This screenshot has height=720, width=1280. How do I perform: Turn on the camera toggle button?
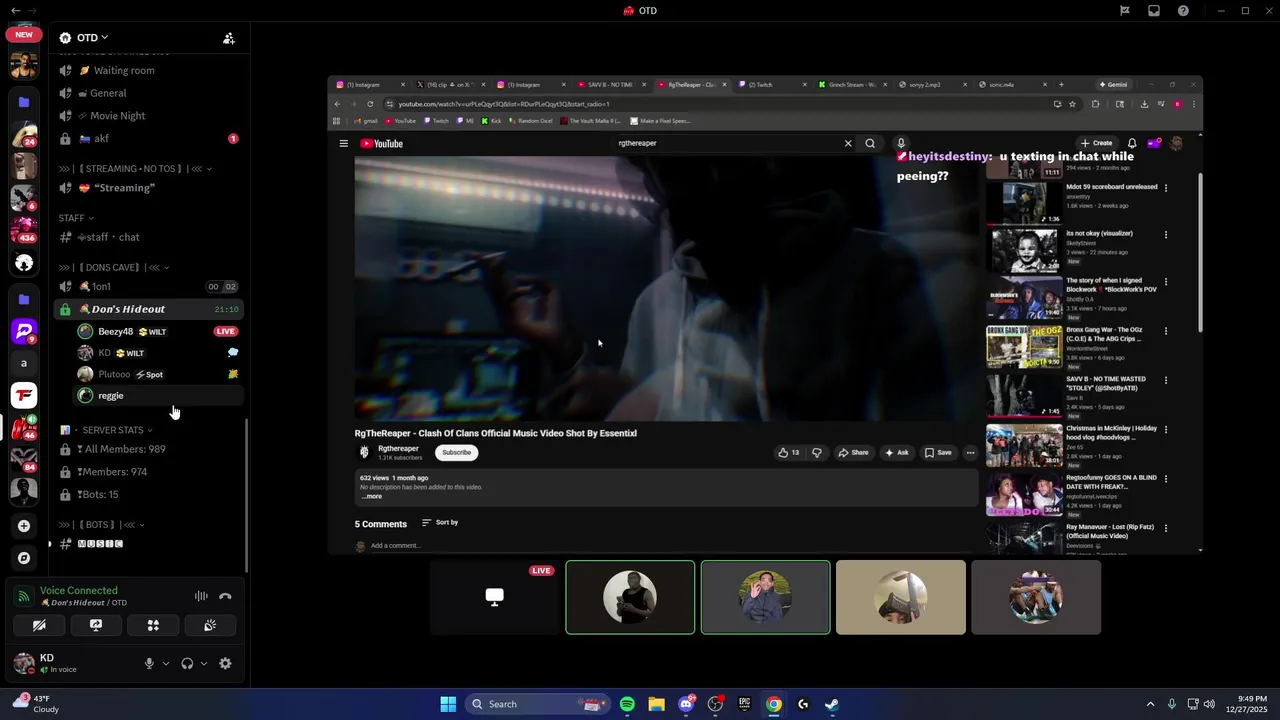(39, 625)
